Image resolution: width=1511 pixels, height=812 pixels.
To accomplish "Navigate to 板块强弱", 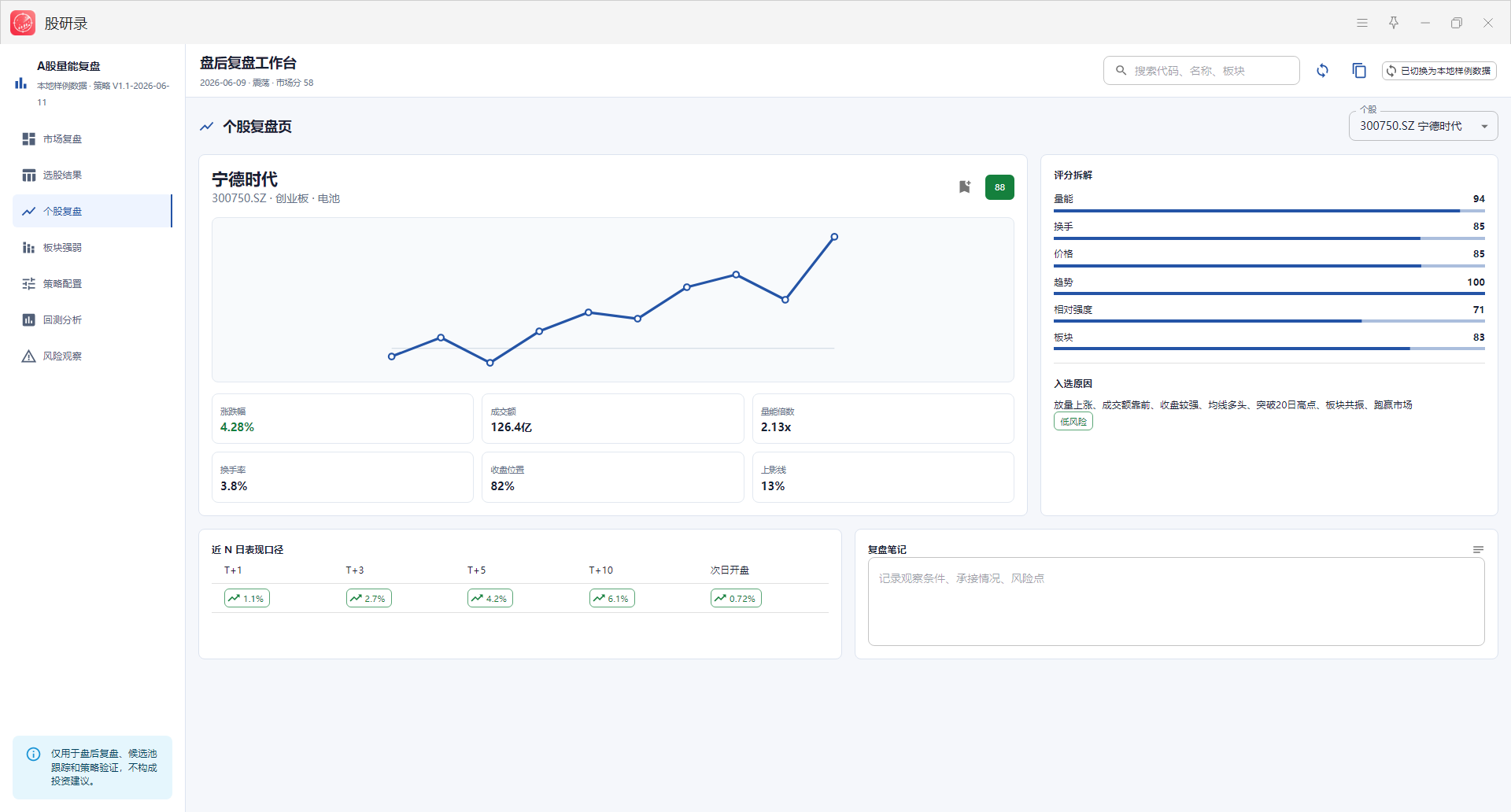I will (93, 248).
